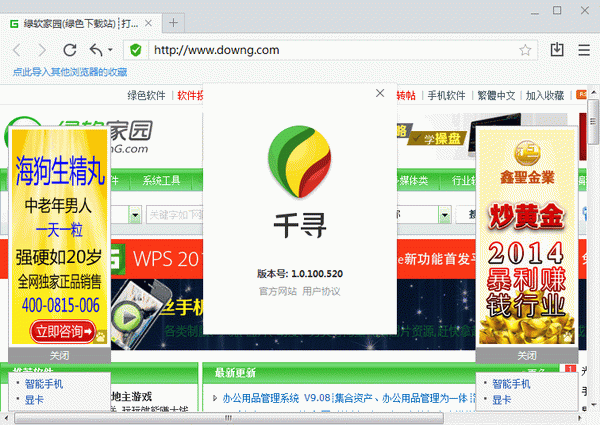The image size is (600, 425).
Task: Click 立即咨询 button in left ad
Action: click(63, 331)
